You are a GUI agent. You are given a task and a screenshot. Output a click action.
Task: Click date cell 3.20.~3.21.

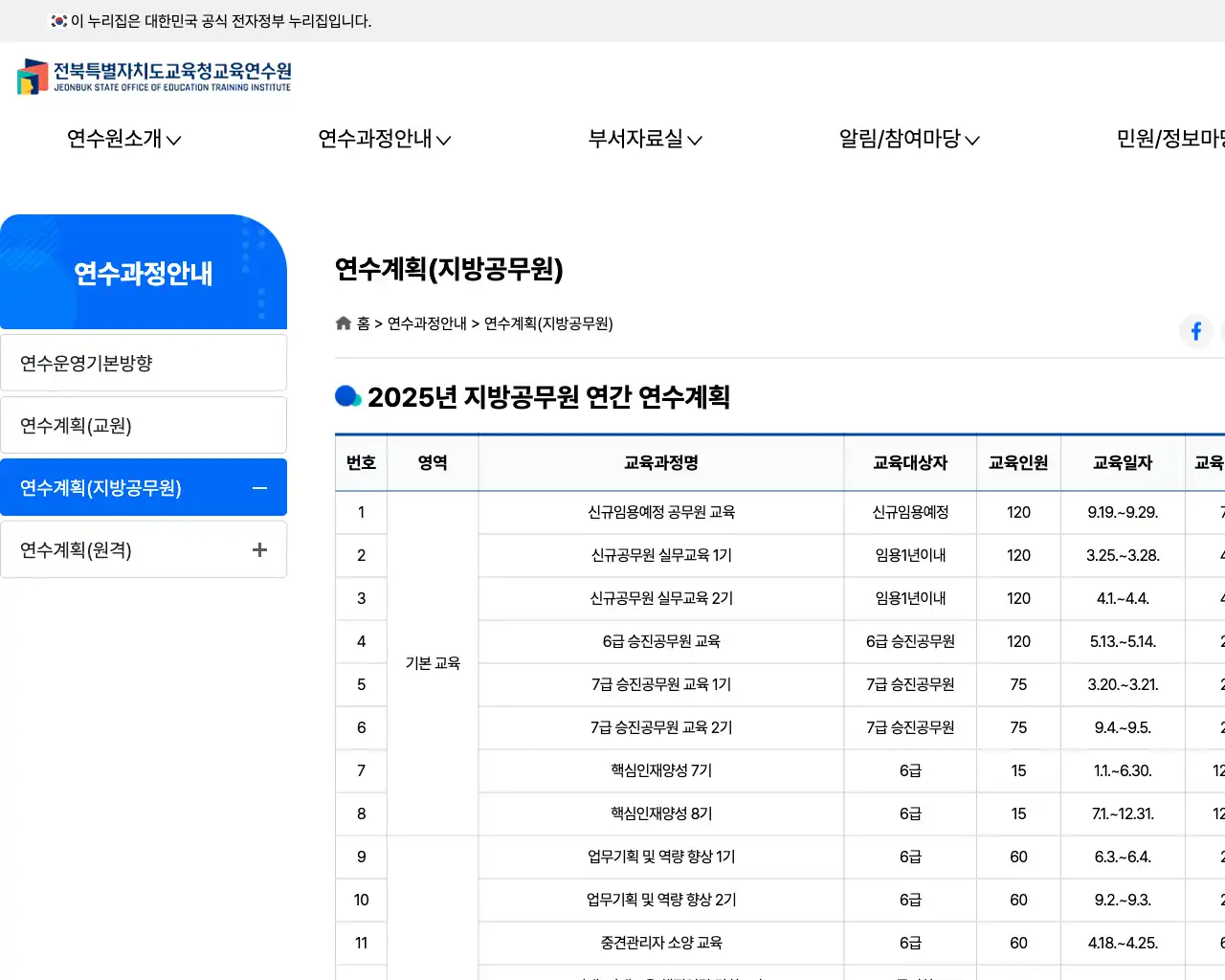(1123, 684)
